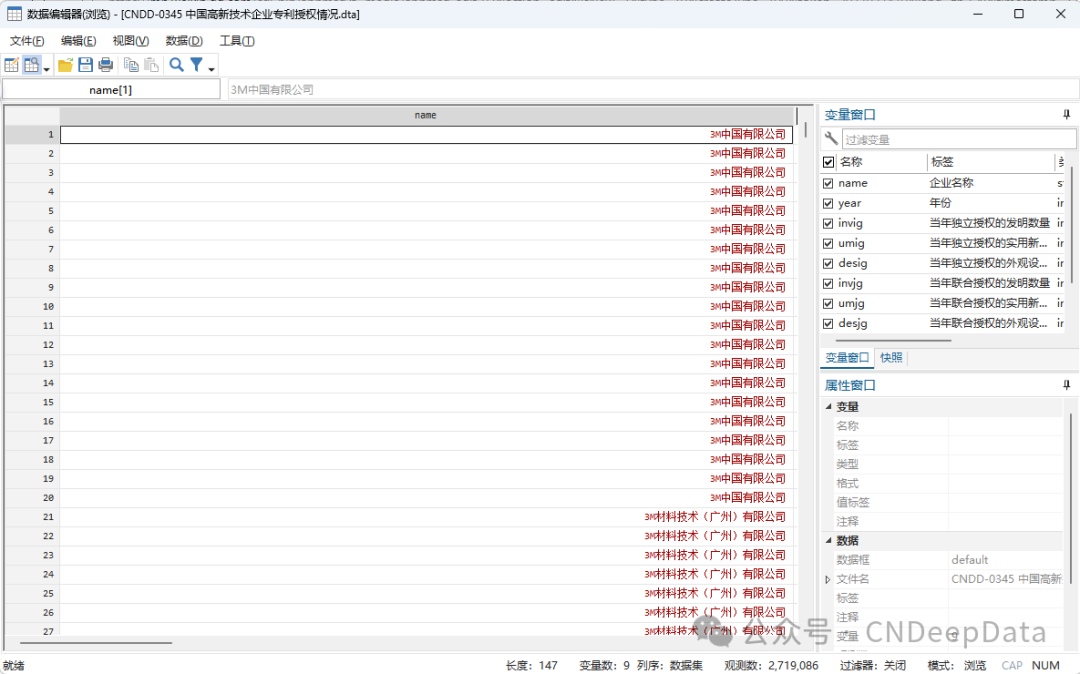The height and width of the screenshot is (674, 1080).
Task: Click the cell value box showing 3M中国有限公司
Action: point(652,89)
